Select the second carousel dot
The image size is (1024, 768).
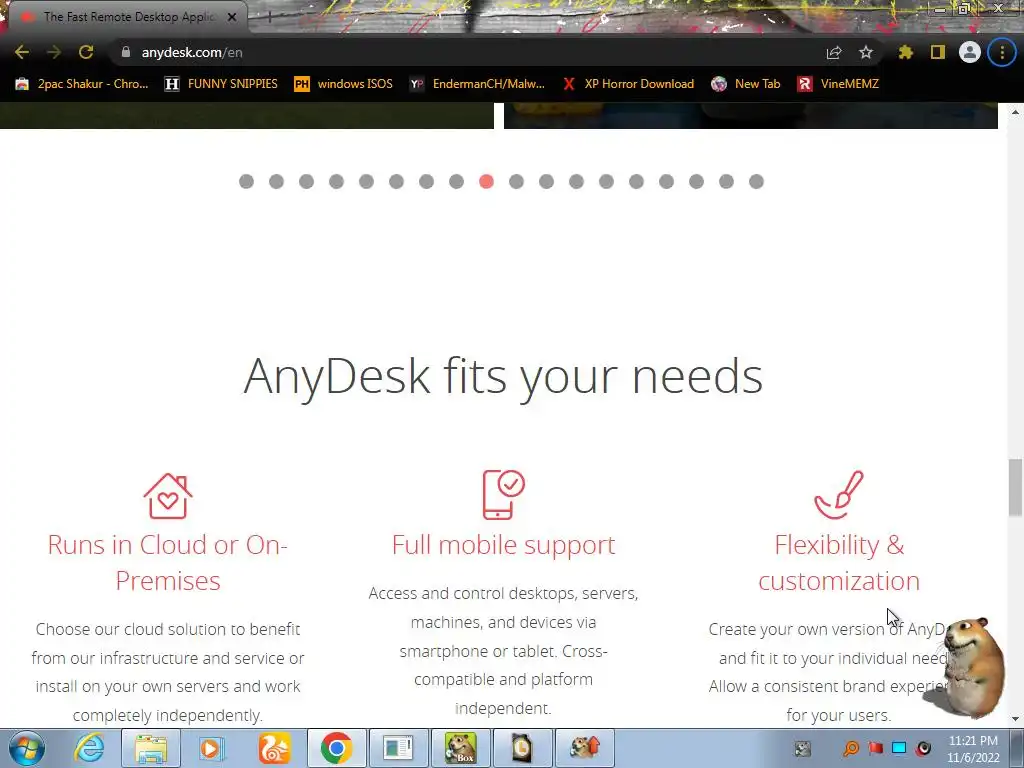[276, 182]
